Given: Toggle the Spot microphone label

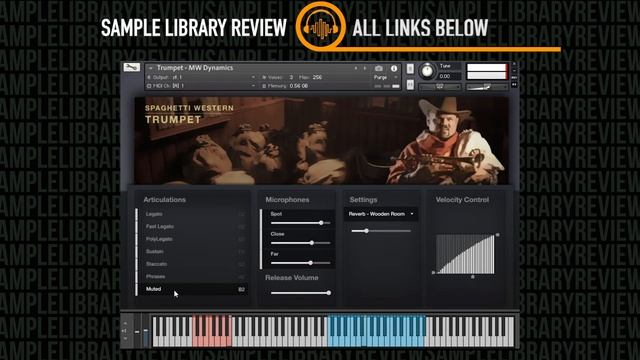Looking at the screenshot, I should 276,214.
